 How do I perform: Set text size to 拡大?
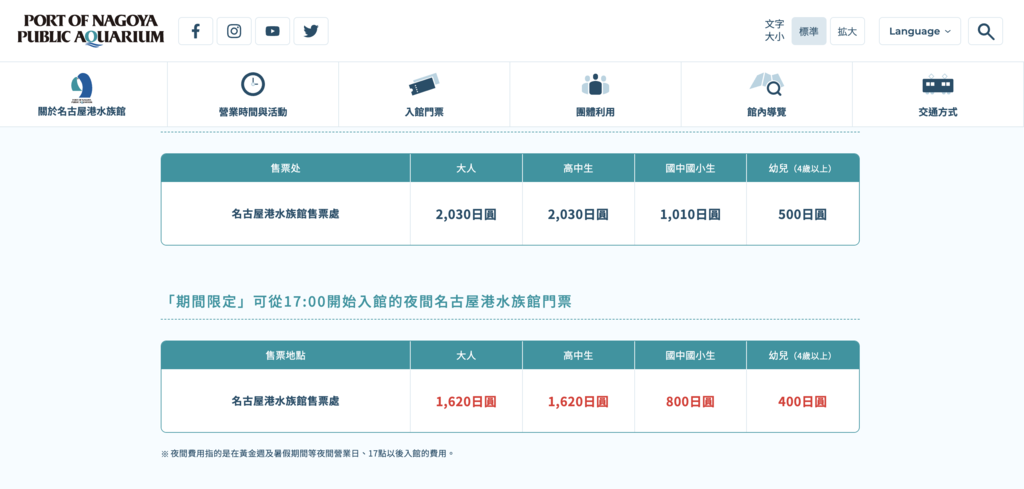tap(847, 31)
